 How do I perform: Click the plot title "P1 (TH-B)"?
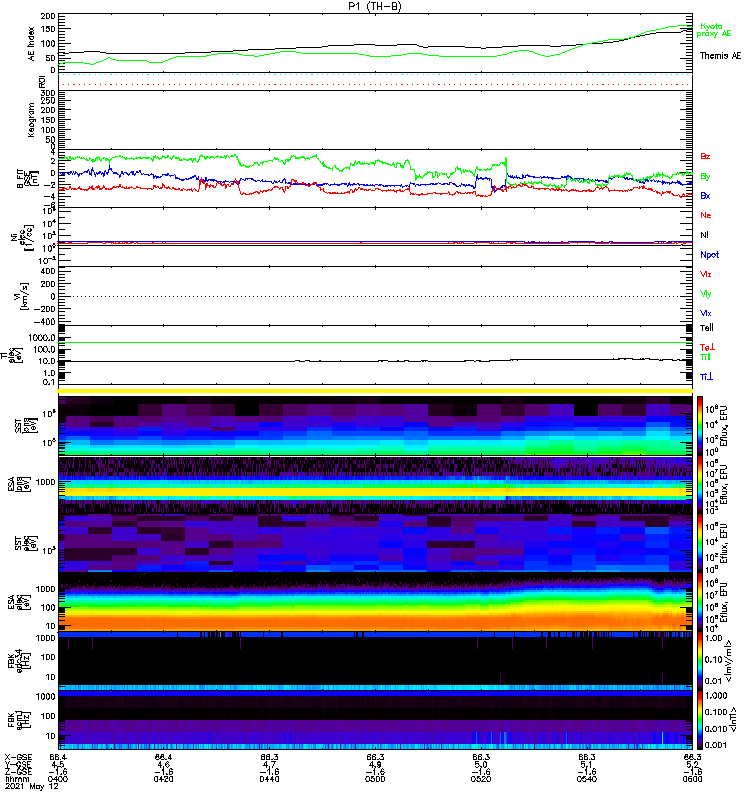point(374,6)
